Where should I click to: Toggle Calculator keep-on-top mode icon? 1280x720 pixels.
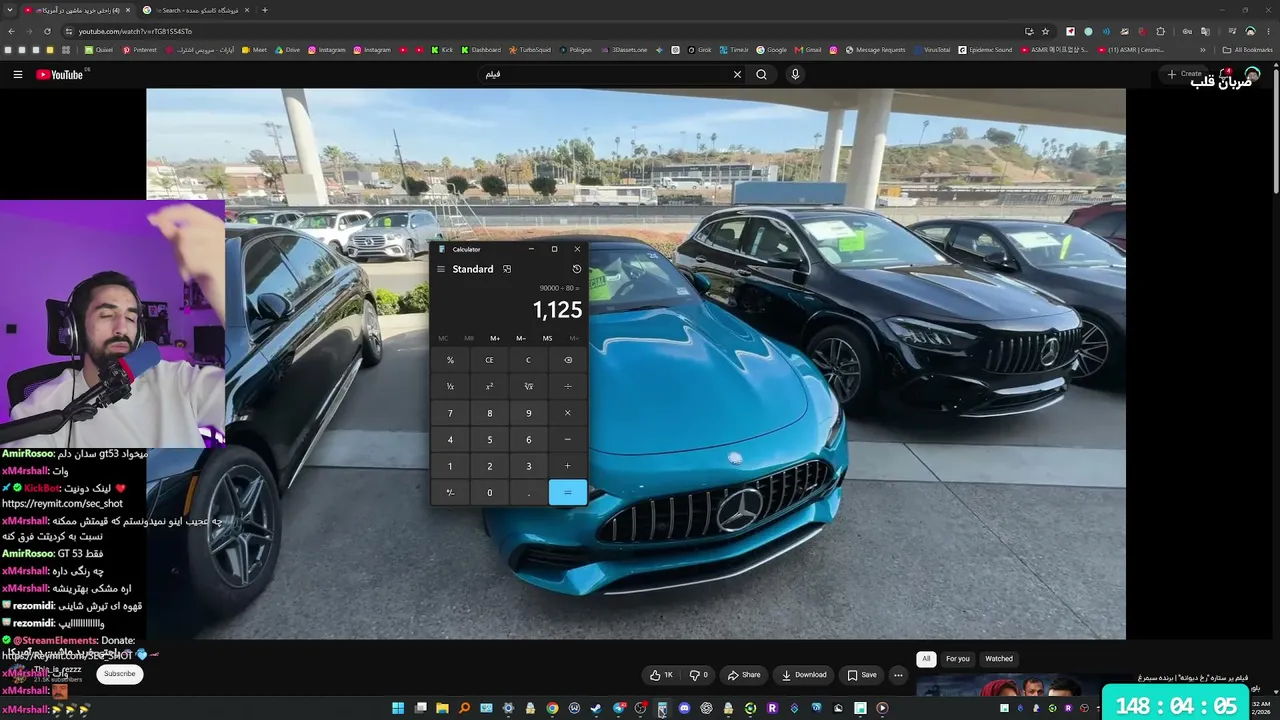507,269
